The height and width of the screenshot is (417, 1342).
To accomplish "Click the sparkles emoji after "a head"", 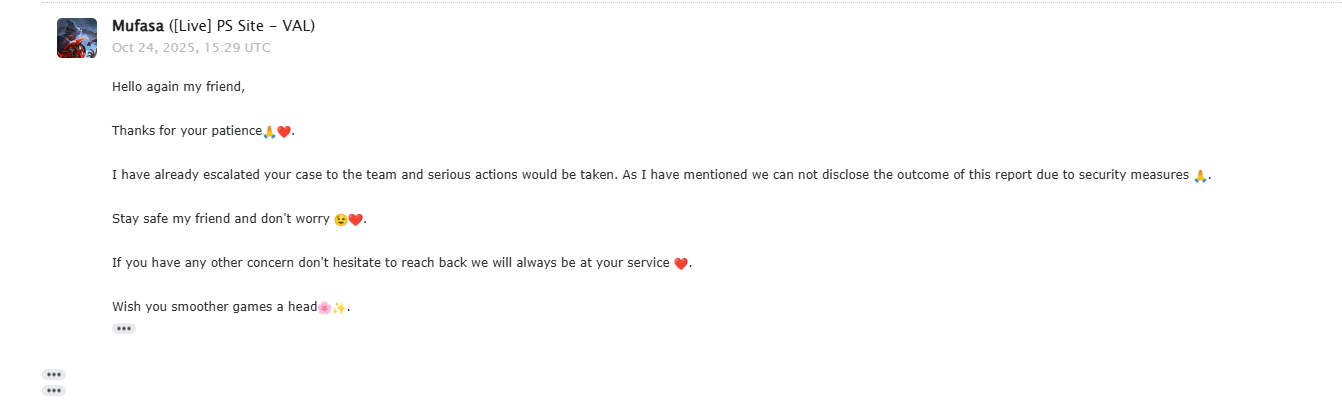I will tap(339, 308).
